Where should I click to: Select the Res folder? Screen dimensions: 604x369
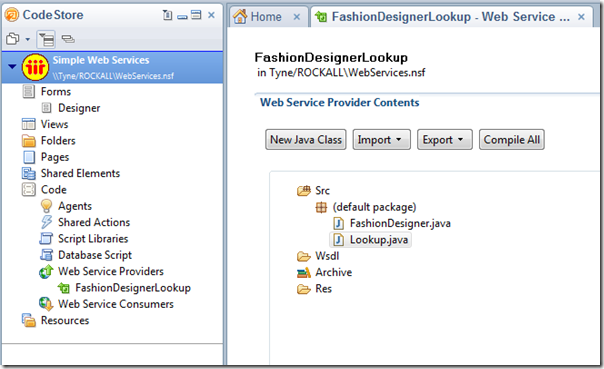tap(324, 289)
